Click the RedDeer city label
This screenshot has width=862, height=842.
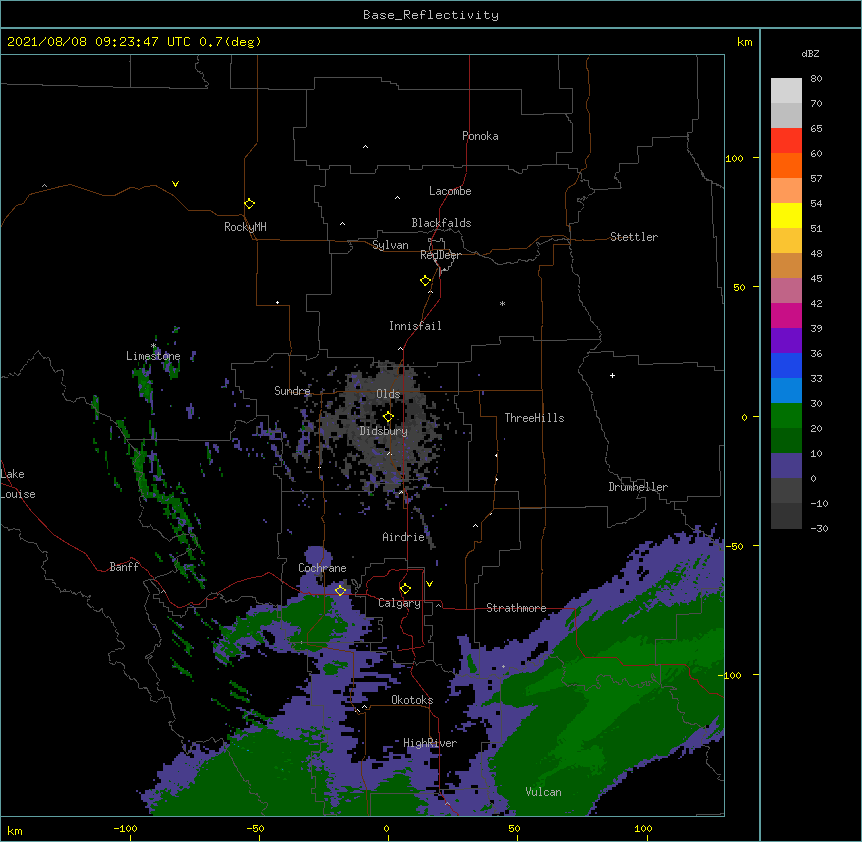pyautogui.click(x=440, y=255)
